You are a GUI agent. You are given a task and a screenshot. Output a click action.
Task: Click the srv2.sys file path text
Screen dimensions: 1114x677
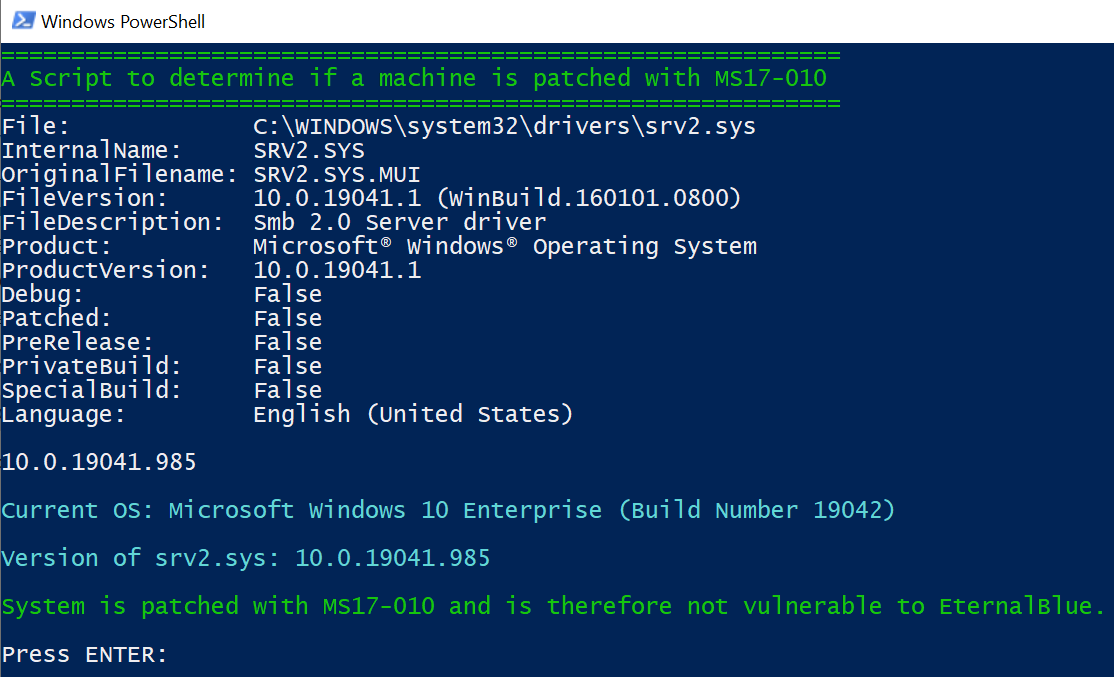[x=504, y=126]
